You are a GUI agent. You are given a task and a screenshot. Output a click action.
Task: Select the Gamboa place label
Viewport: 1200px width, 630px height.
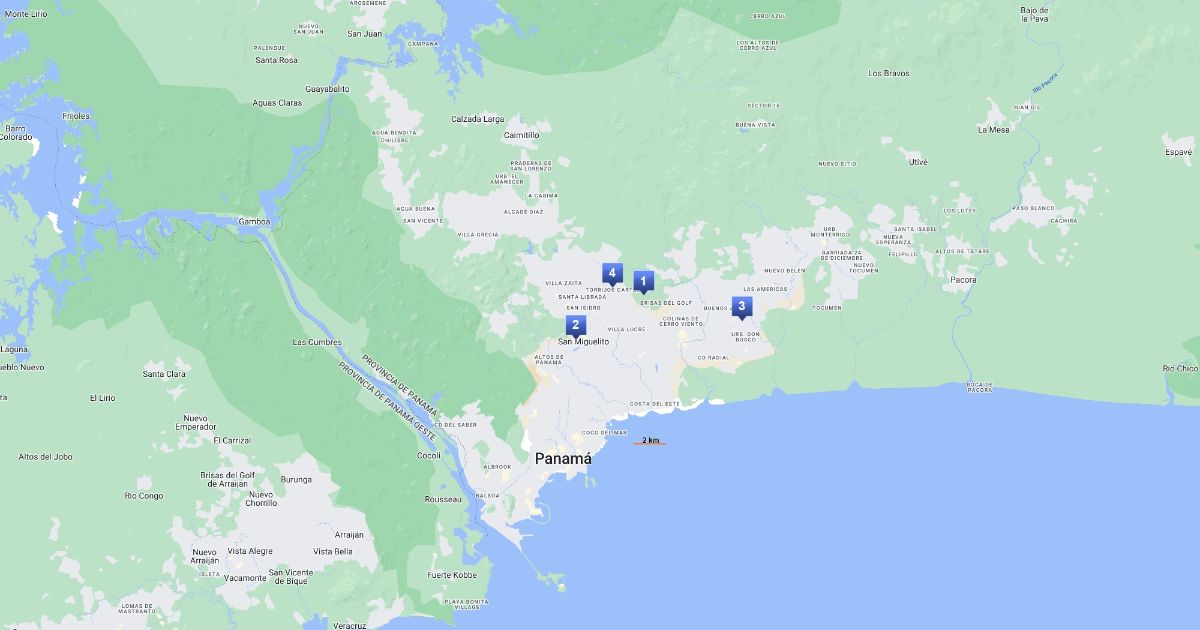pyautogui.click(x=254, y=221)
